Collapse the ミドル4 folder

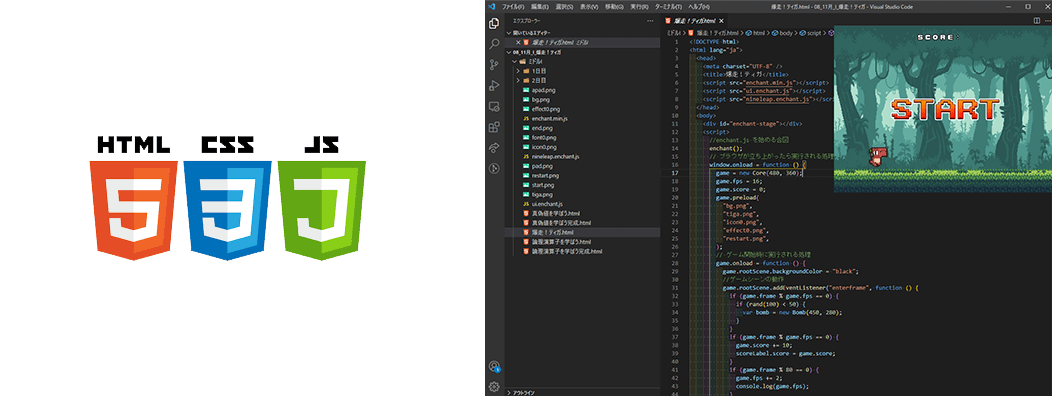coord(514,61)
